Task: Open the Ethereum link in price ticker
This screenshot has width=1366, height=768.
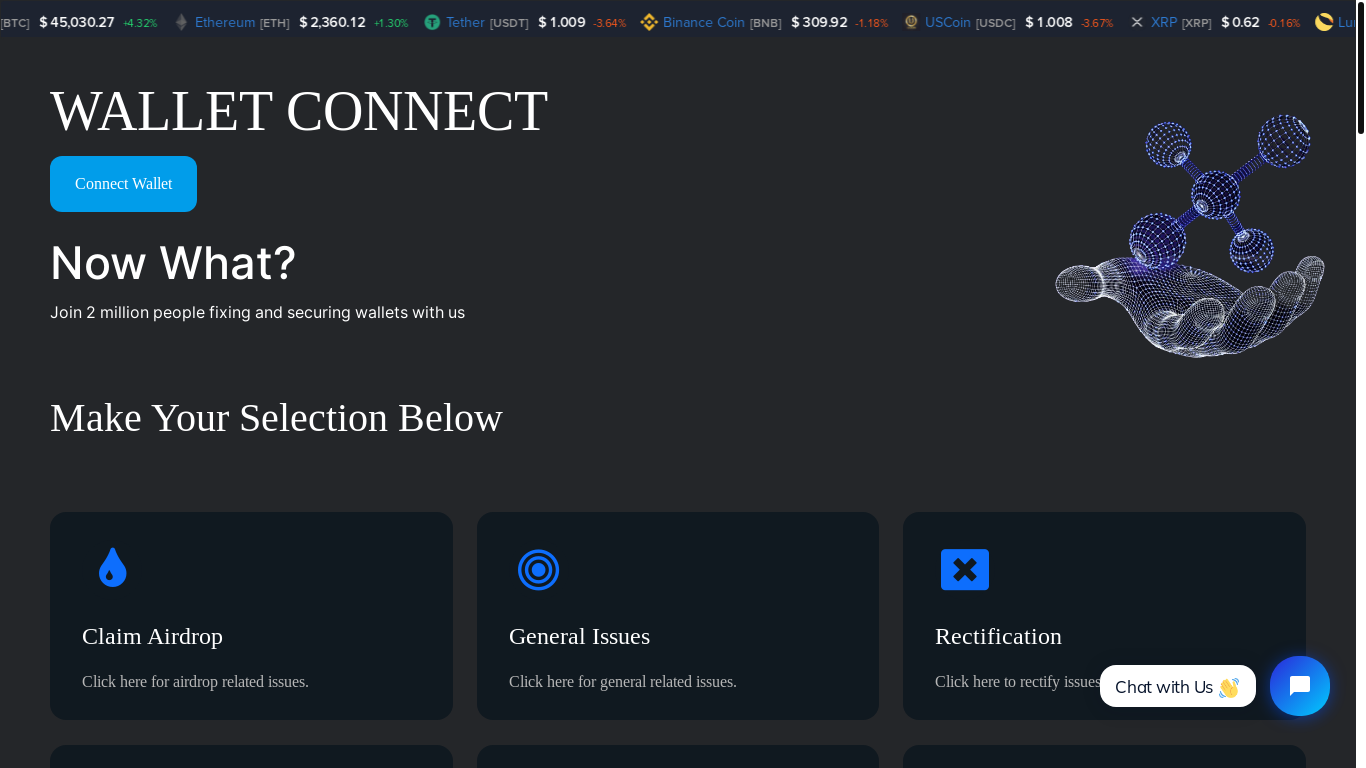Action: click(225, 22)
